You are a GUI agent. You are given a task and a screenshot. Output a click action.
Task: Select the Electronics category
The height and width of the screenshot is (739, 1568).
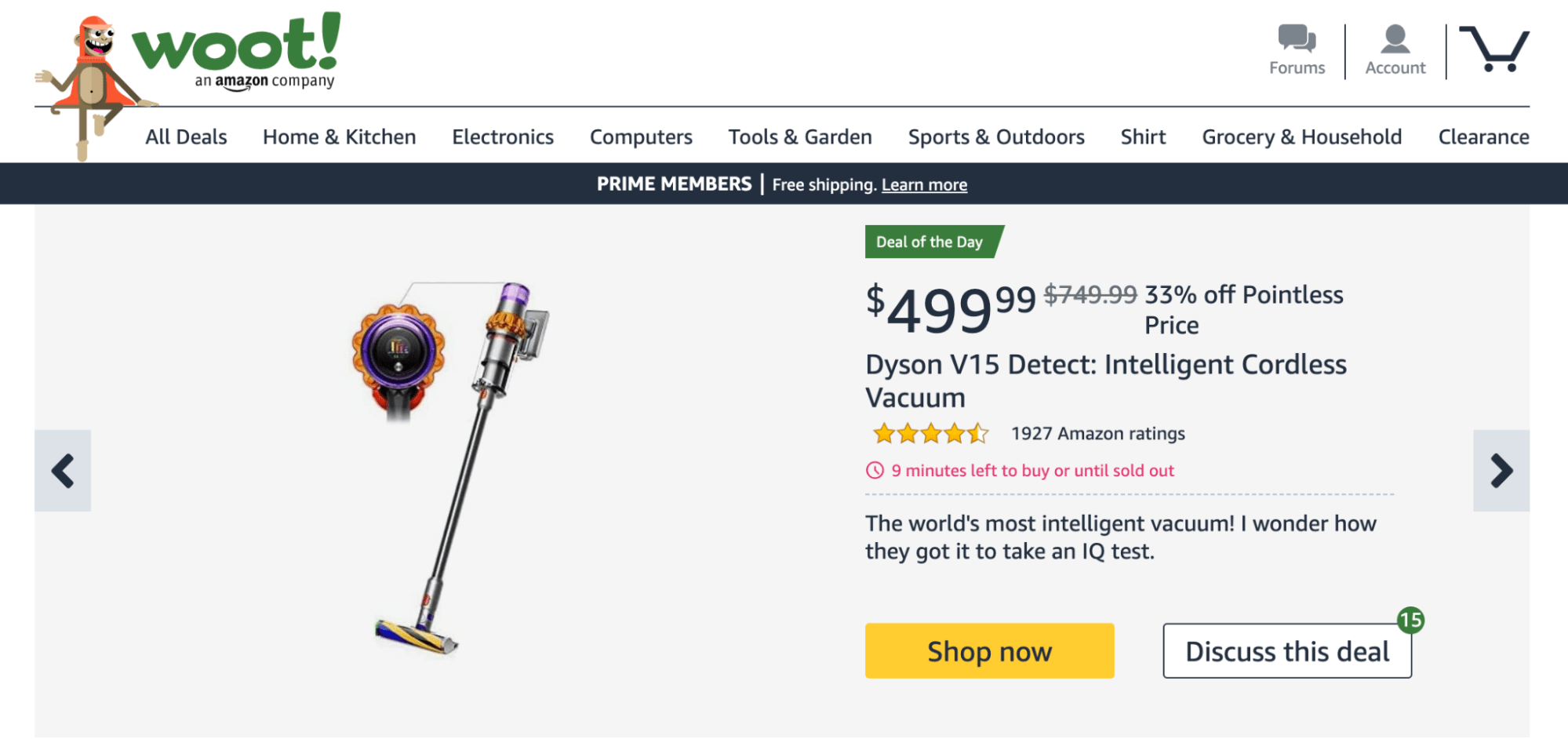[503, 137]
